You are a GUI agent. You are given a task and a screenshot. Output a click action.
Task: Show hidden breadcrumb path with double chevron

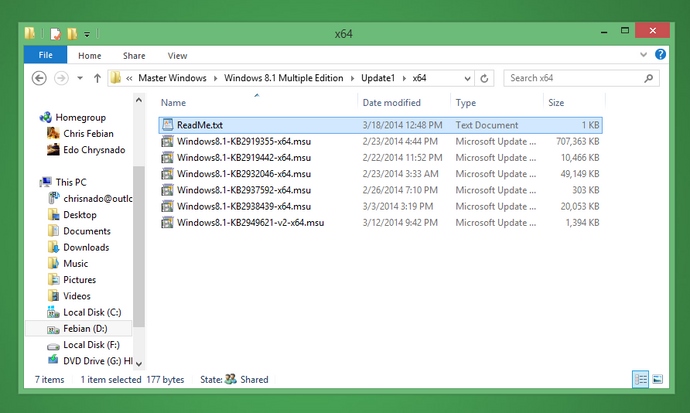[x=129, y=78]
